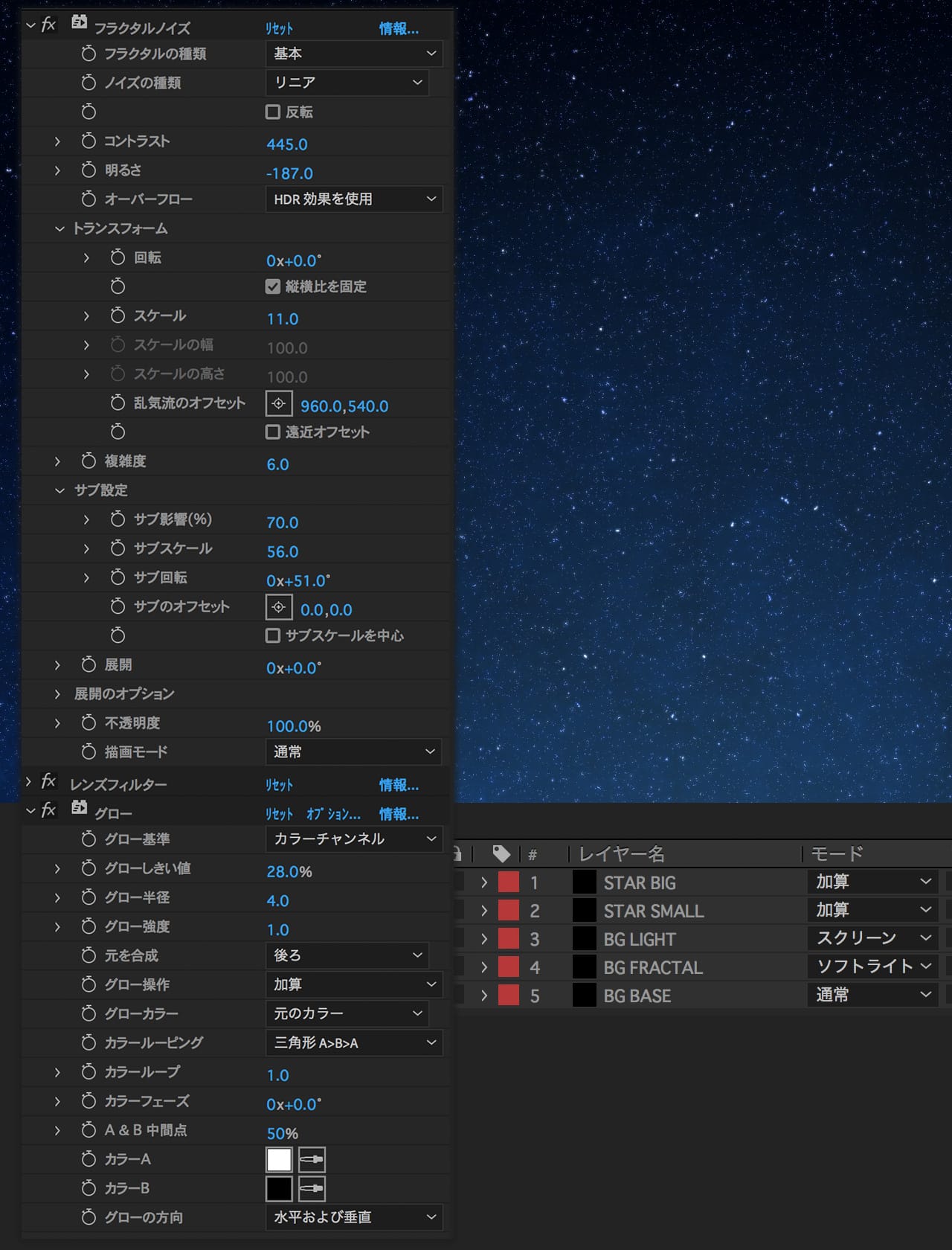Image resolution: width=952 pixels, height=1250 pixels.
Task: Toggle the stopwatch for 明るさ
Action: coord(89,170)
